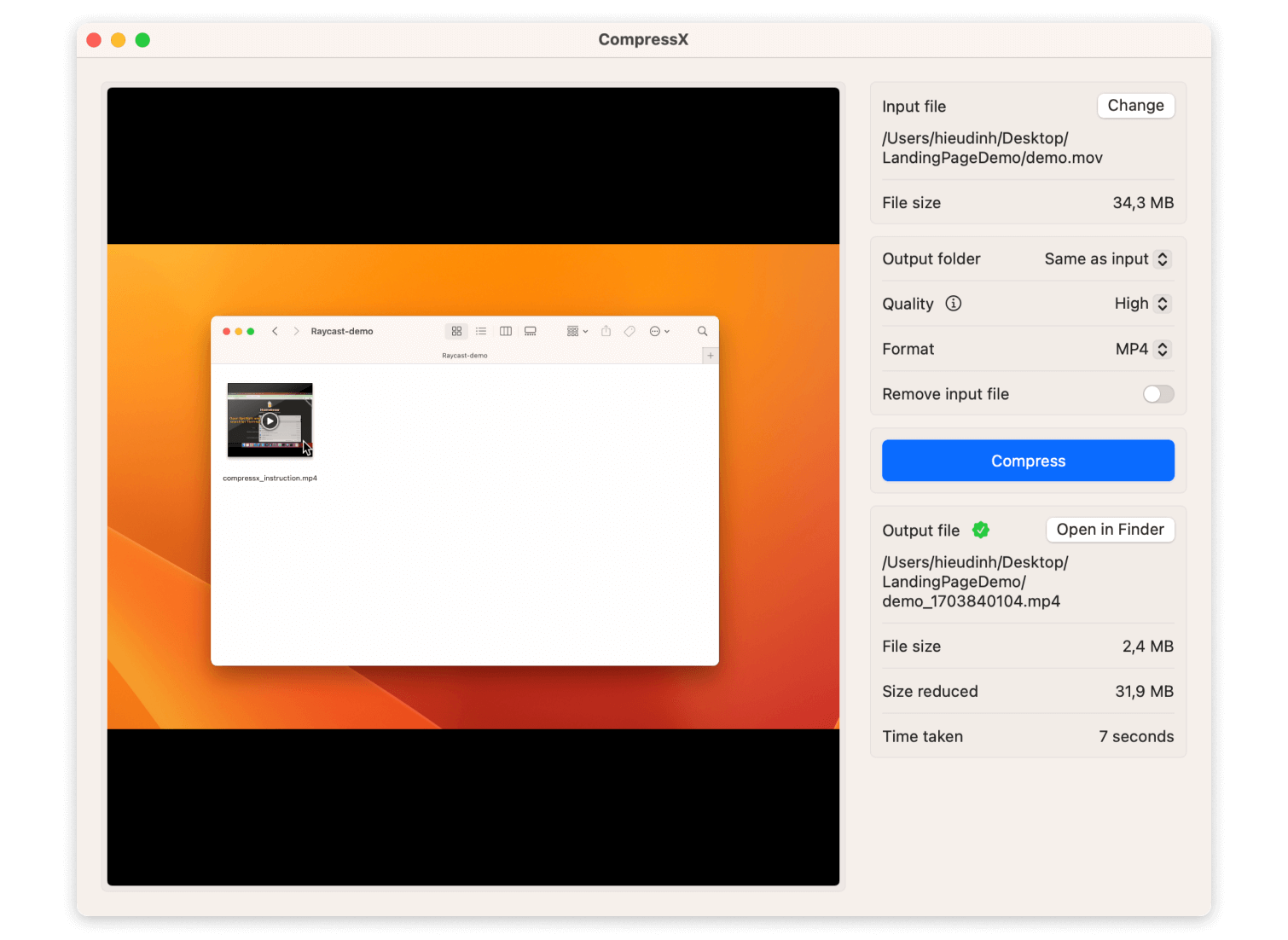This screenshot has height=940, width=1288.
Task: Click the Raycast-demo folder title in preview
Action: pyautogui.click(x=341, y=331)
